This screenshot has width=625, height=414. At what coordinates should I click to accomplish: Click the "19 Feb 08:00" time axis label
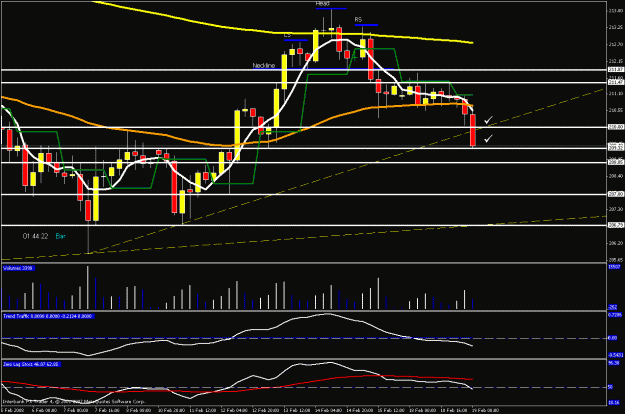[485, 410]
